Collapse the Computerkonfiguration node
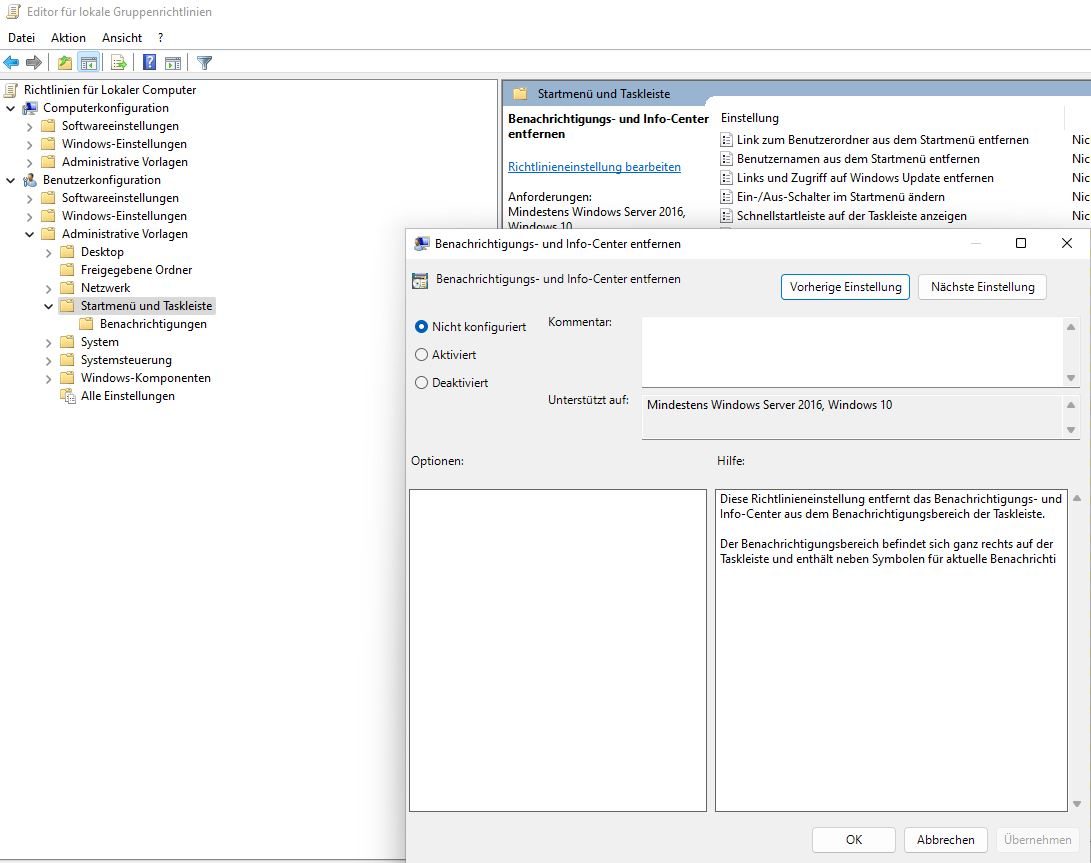 10,109
